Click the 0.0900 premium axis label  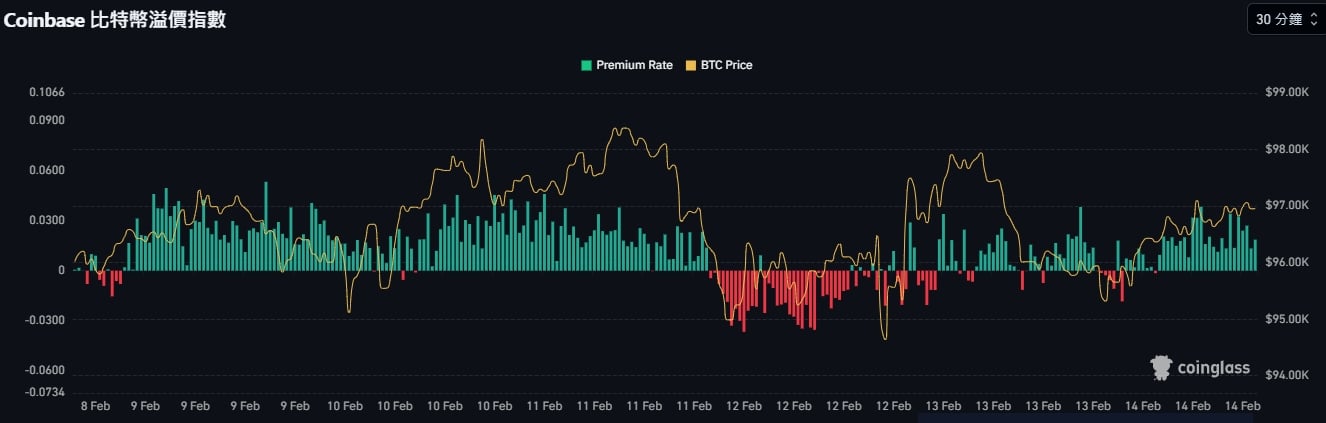47,120
